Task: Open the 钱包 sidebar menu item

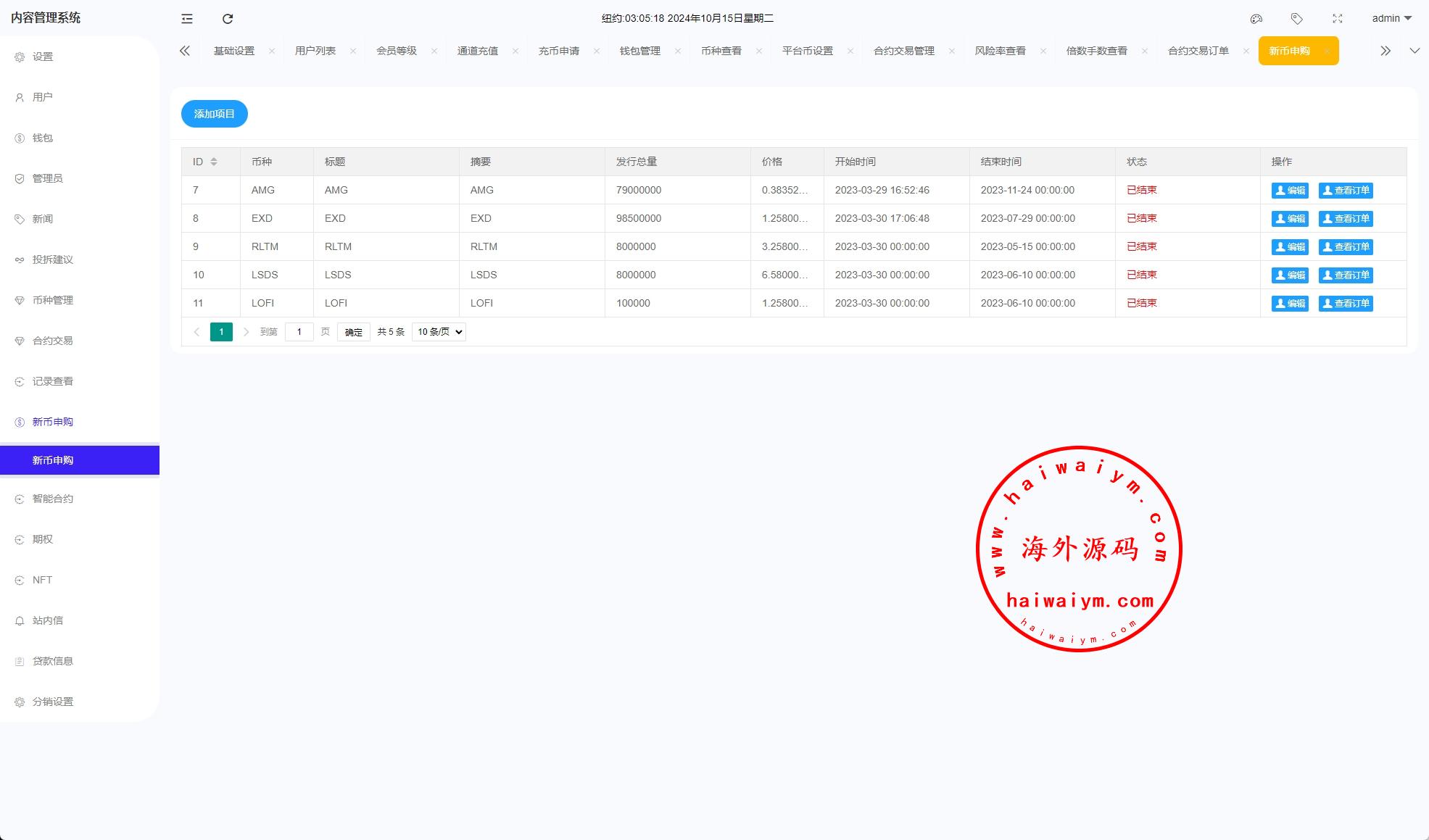Action: [x=43, y=138]
